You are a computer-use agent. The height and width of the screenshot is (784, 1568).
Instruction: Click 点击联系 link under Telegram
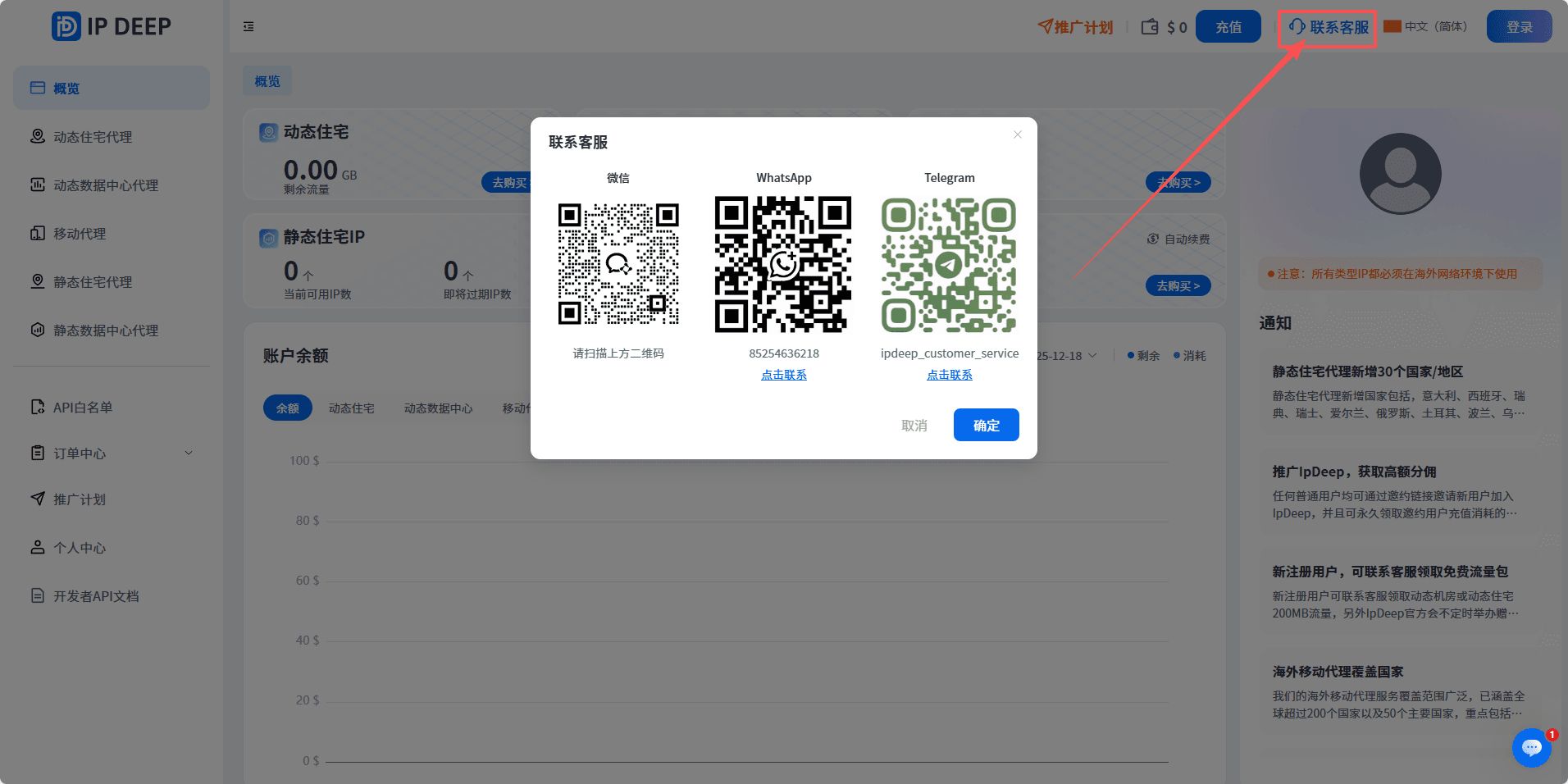tap(950, 375)
